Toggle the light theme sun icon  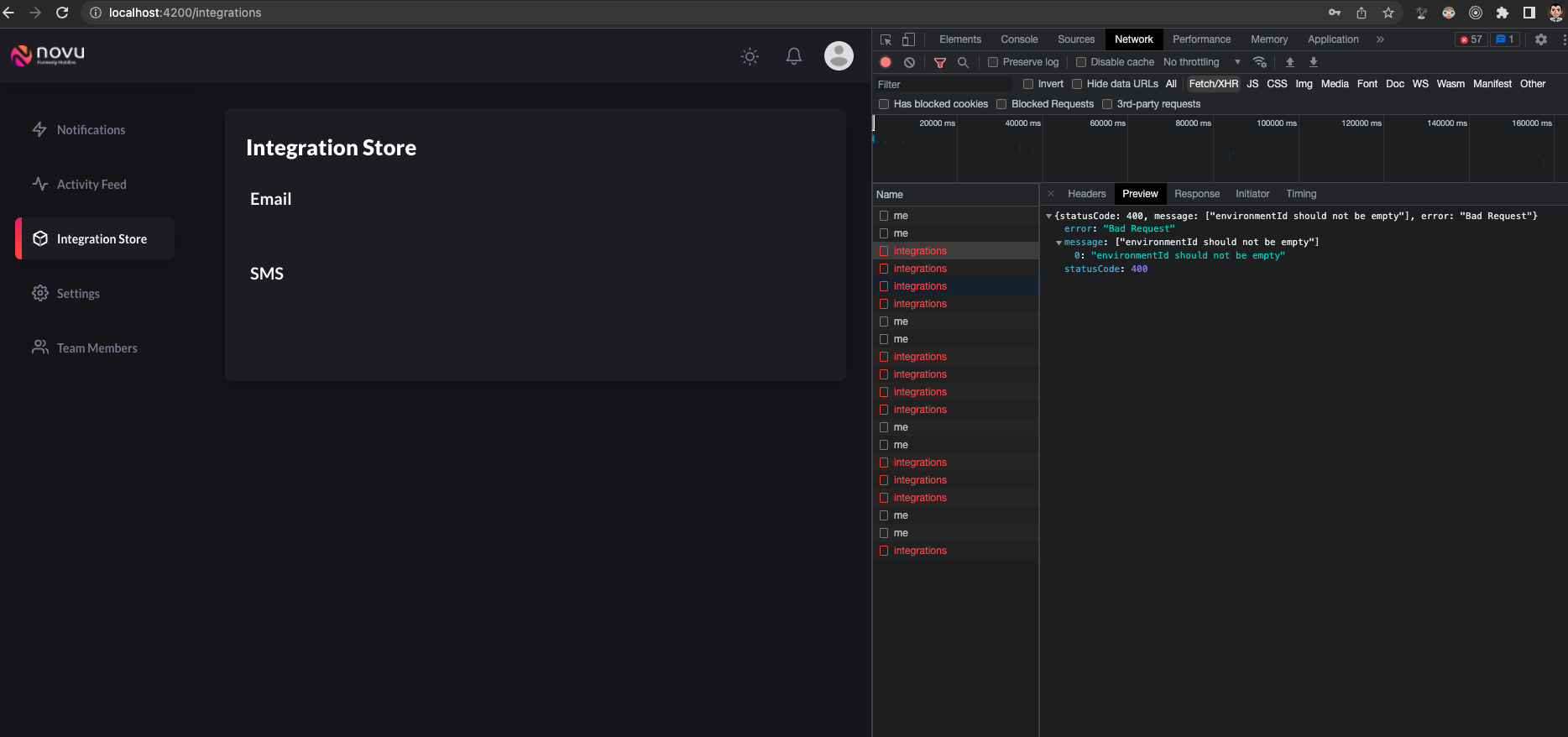[x=750, y=56]
